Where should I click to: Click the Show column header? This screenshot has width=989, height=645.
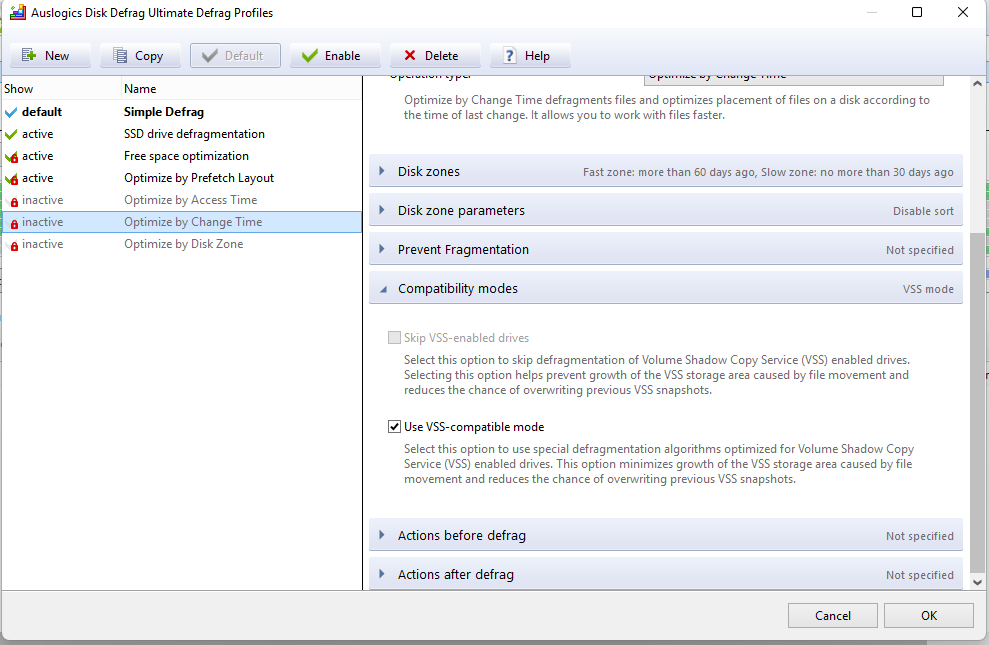61,89
